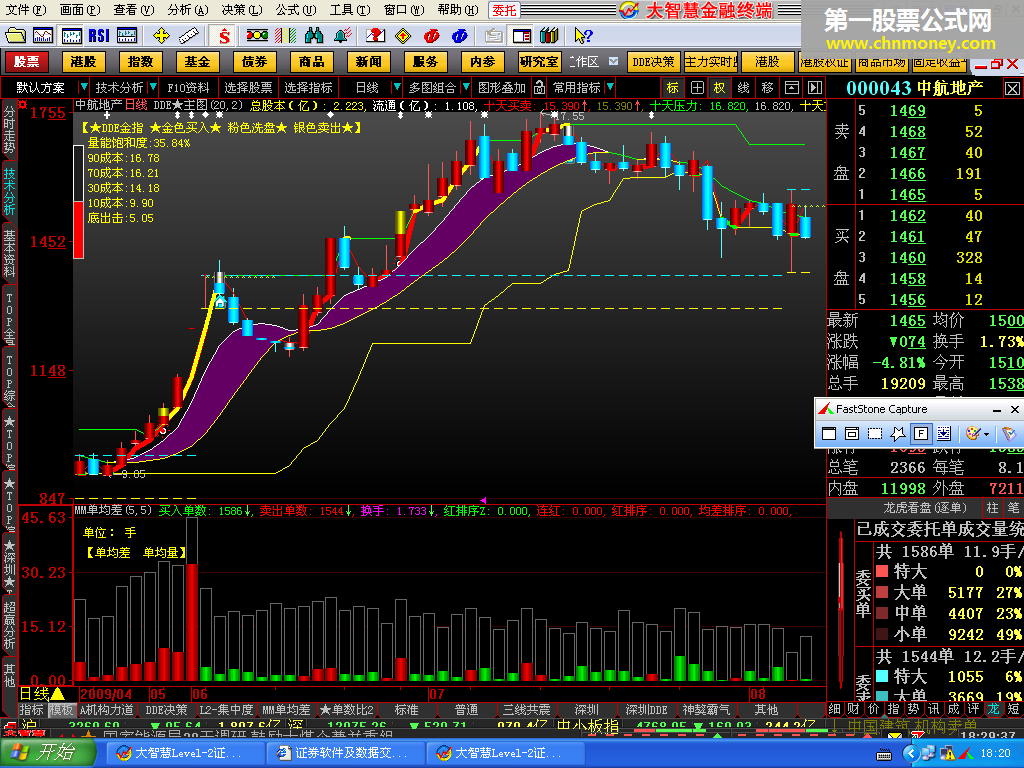The image size is (1024, 768).
Task: Open the books library icon
Action: coord(549,35)
